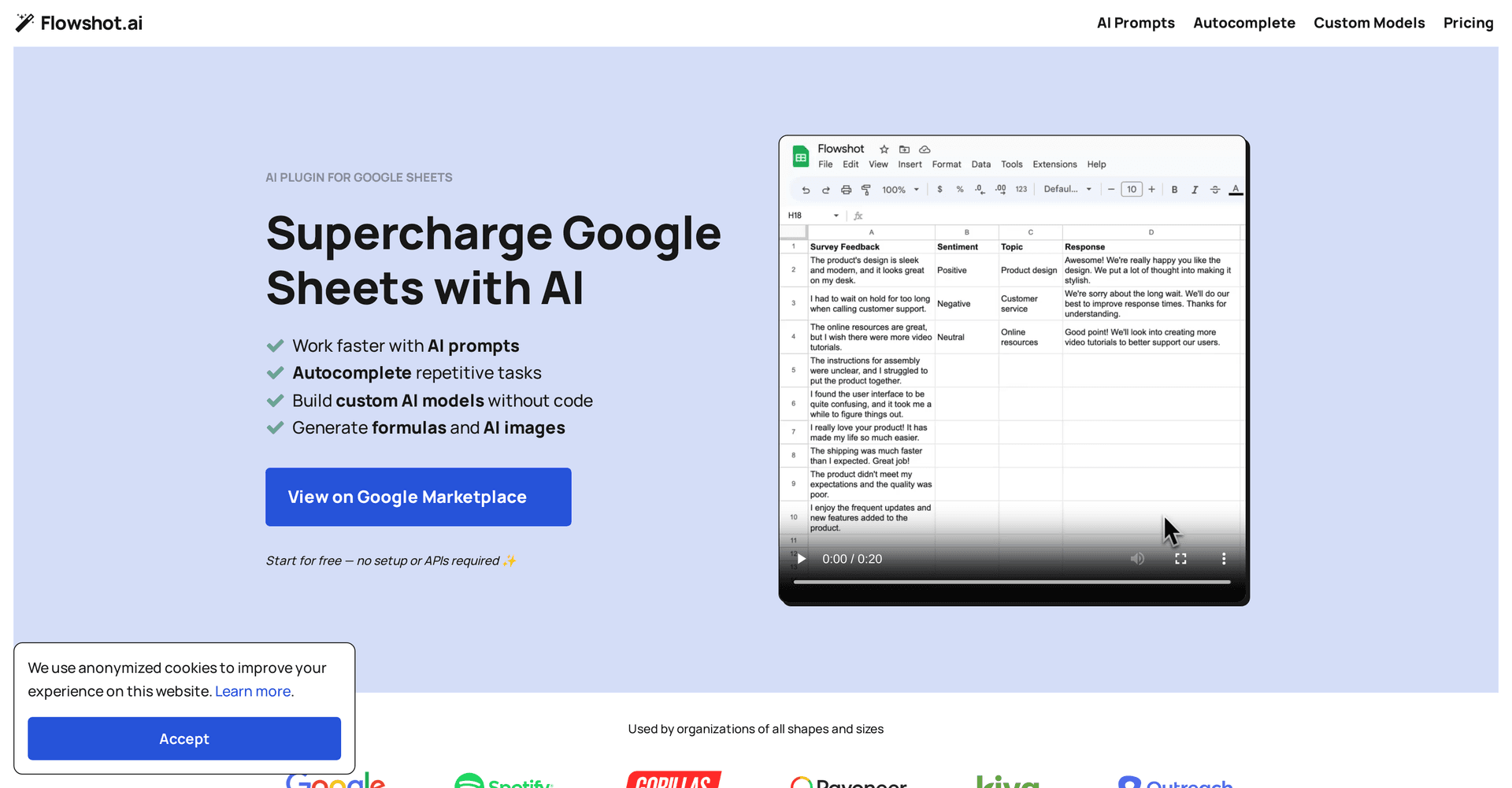Click the Online resources topic cell
1512x788 pixels.
click(1031, 337)
